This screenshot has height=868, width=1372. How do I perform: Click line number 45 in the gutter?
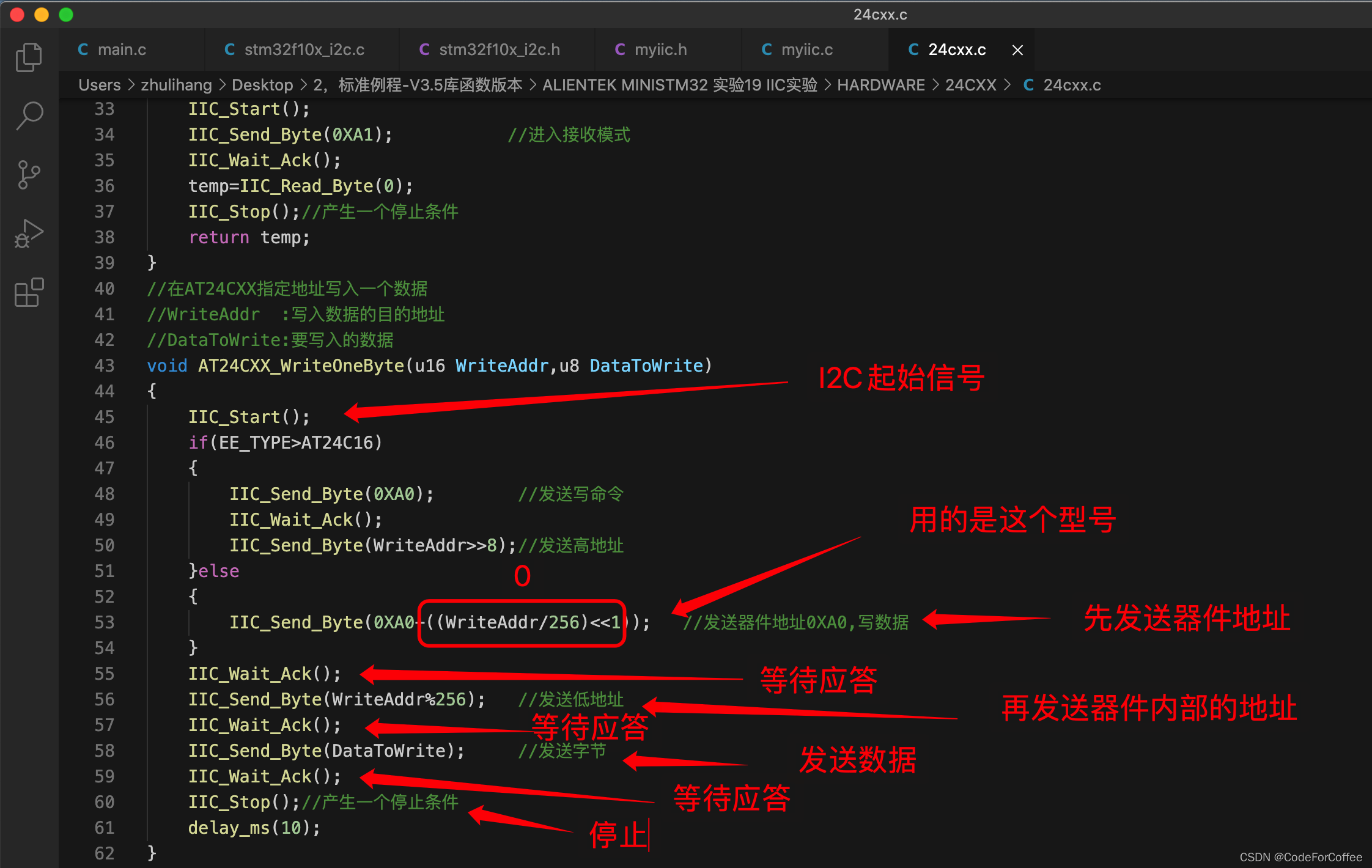[105, 417]
